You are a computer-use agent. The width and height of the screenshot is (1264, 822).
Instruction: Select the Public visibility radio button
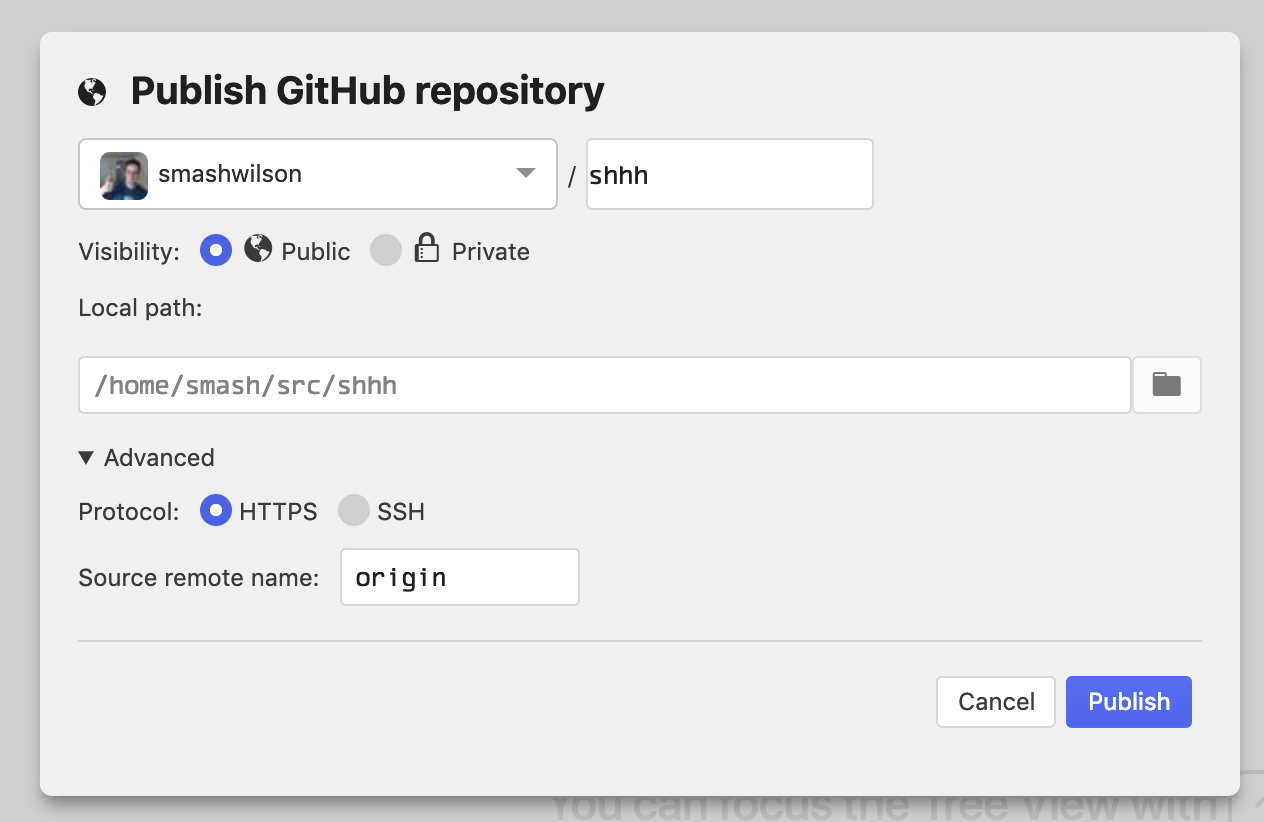pyautogui.click(x=215, y=250)
